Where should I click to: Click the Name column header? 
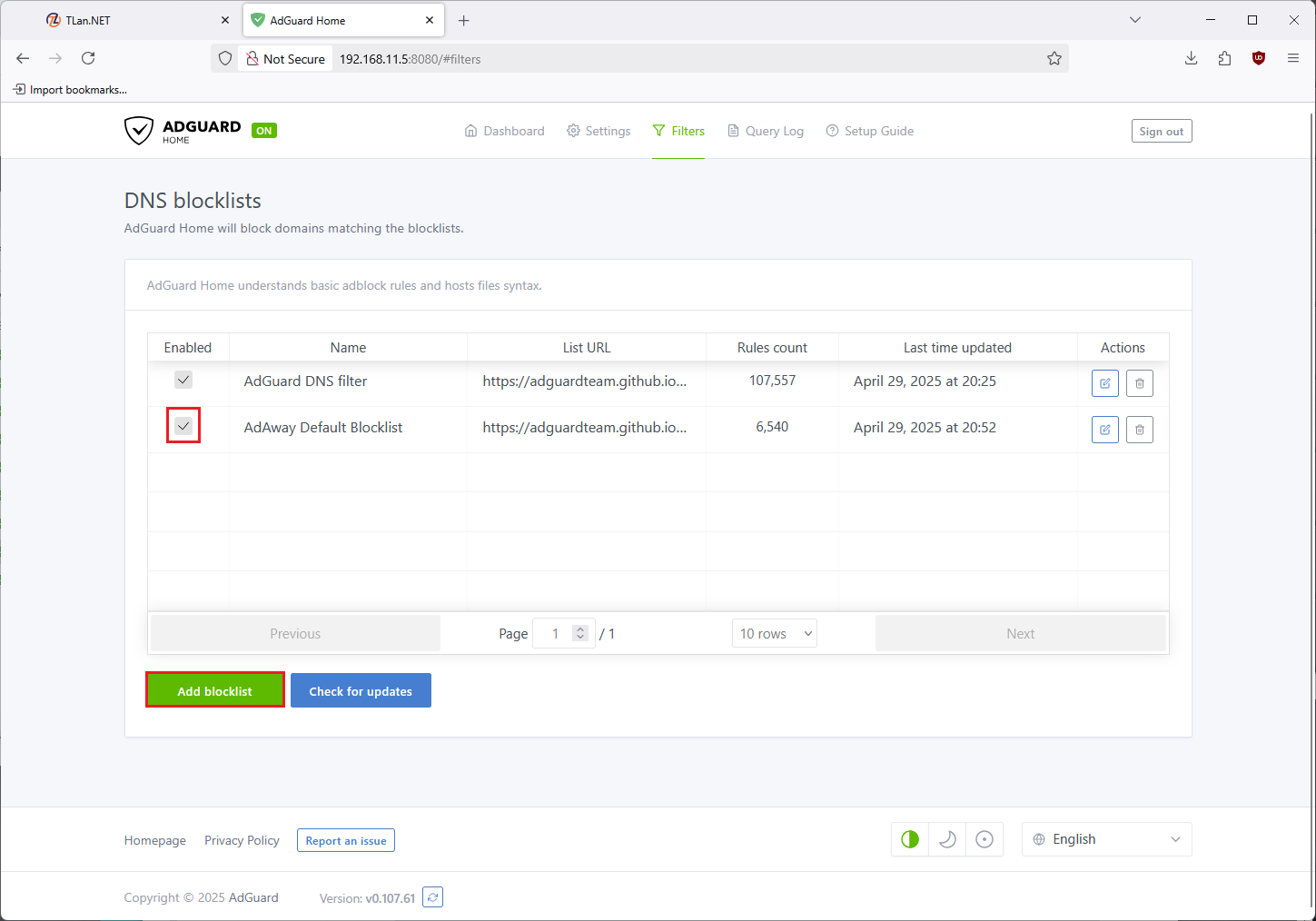[348, 347]
